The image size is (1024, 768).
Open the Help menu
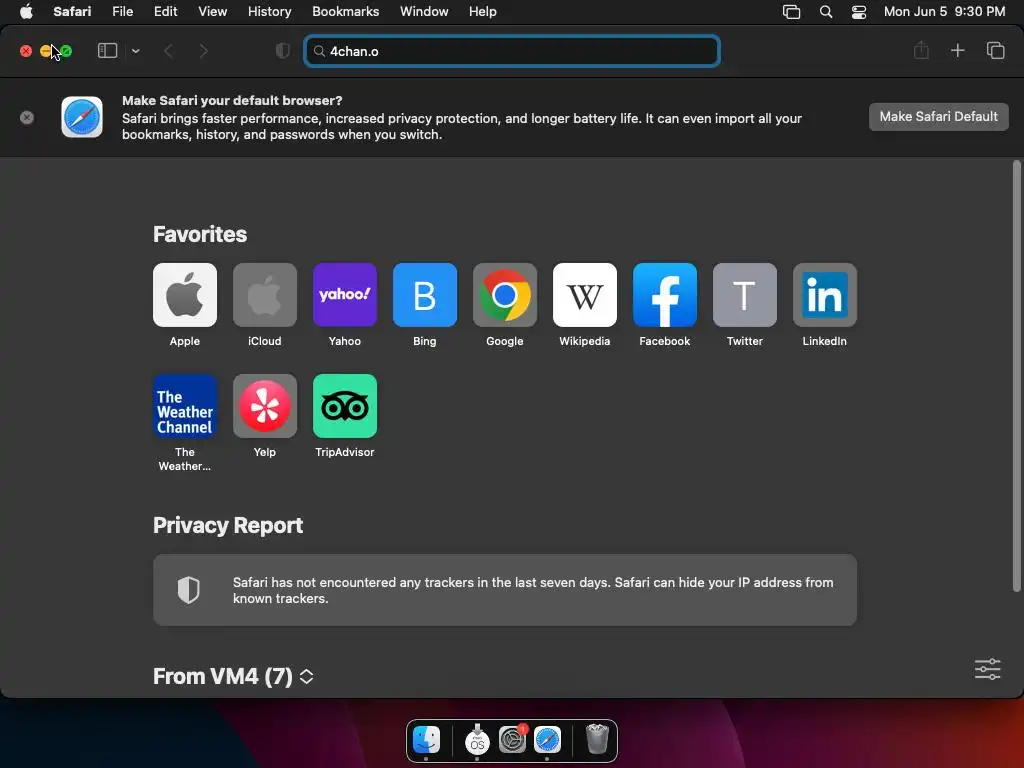483,11
